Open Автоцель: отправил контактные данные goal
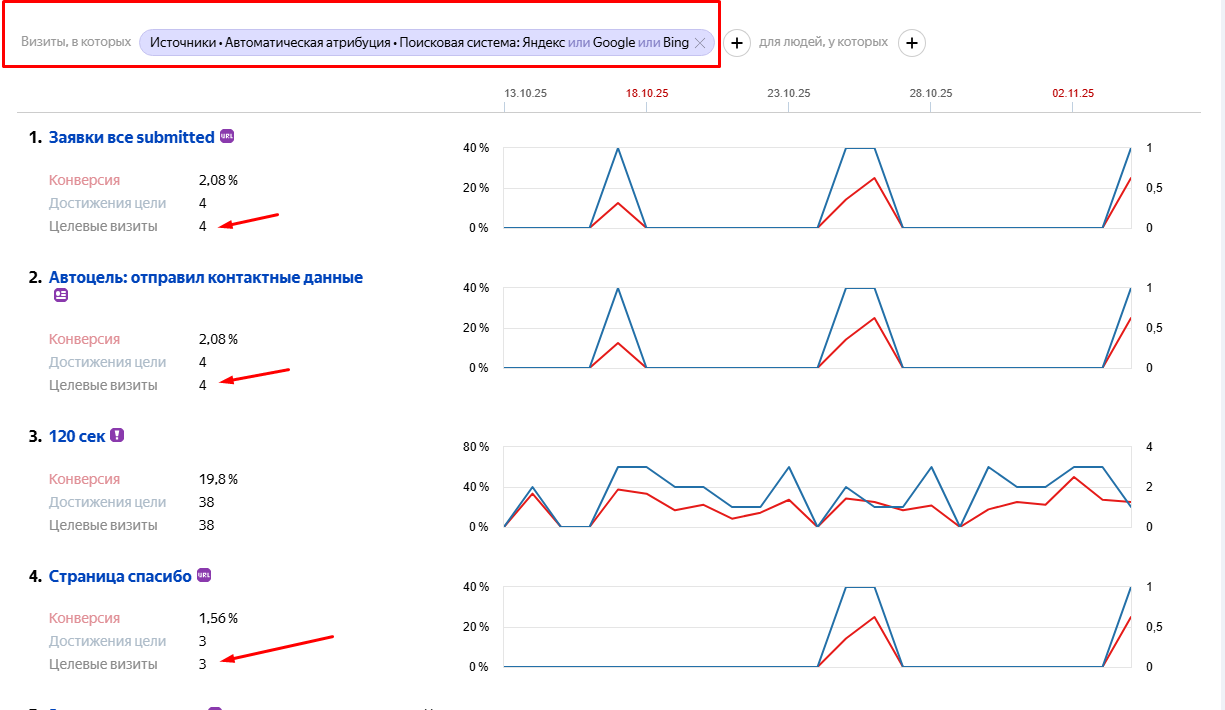 click(x=205, y=277)
